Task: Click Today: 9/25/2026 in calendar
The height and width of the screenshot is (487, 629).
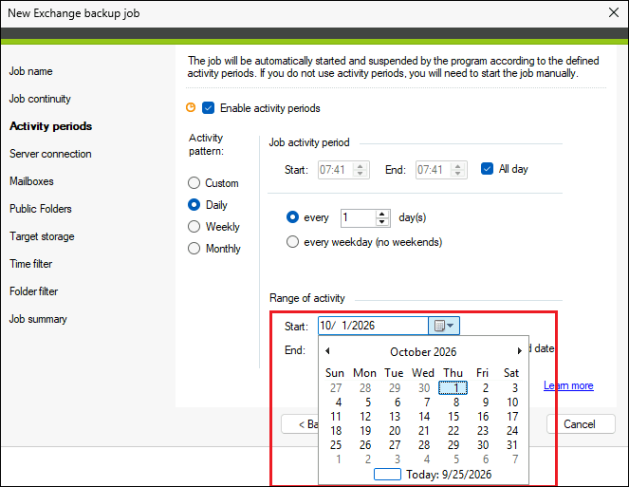Action: pos(432,474)
